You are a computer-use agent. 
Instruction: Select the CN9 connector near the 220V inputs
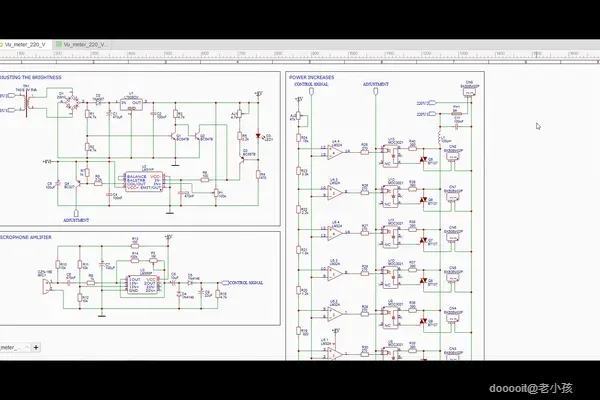469,92
